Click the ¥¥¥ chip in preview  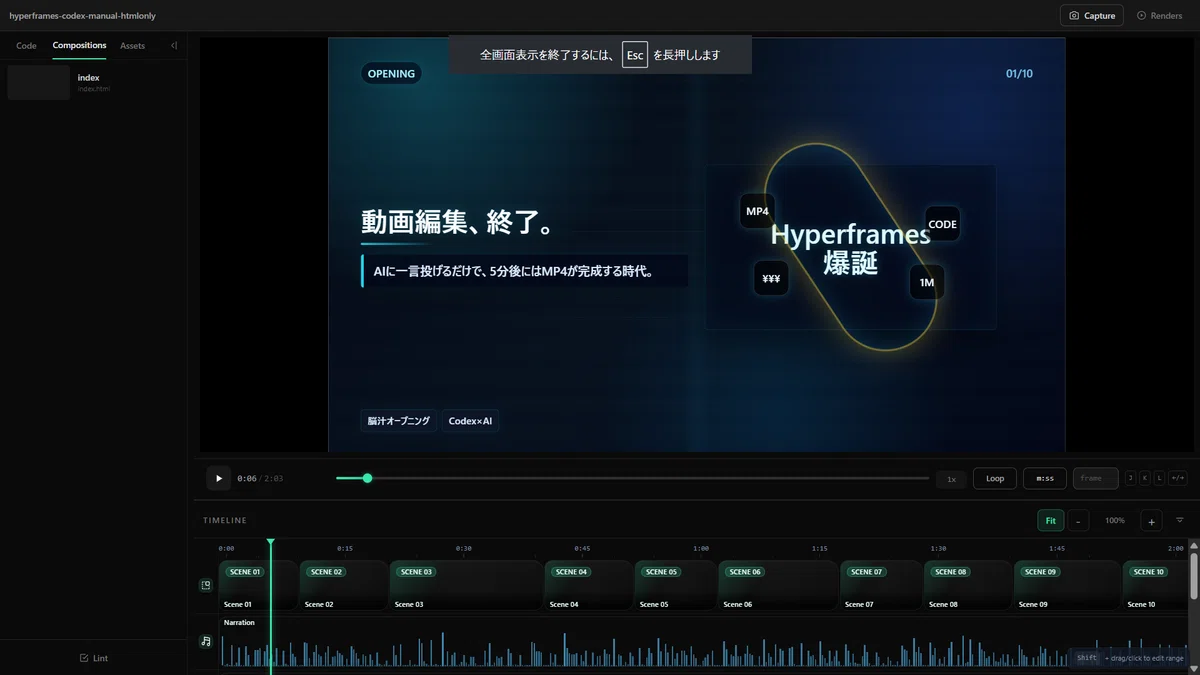pyautogui.click(x=771, y=279)
